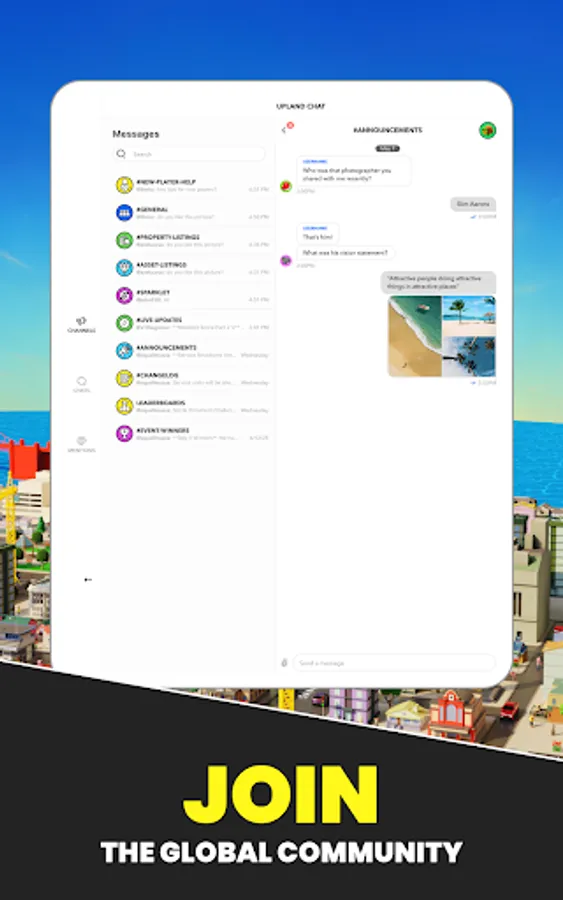563x900 pixels.
Task: Go back using the chat back arrow
Action: point(284,130)
